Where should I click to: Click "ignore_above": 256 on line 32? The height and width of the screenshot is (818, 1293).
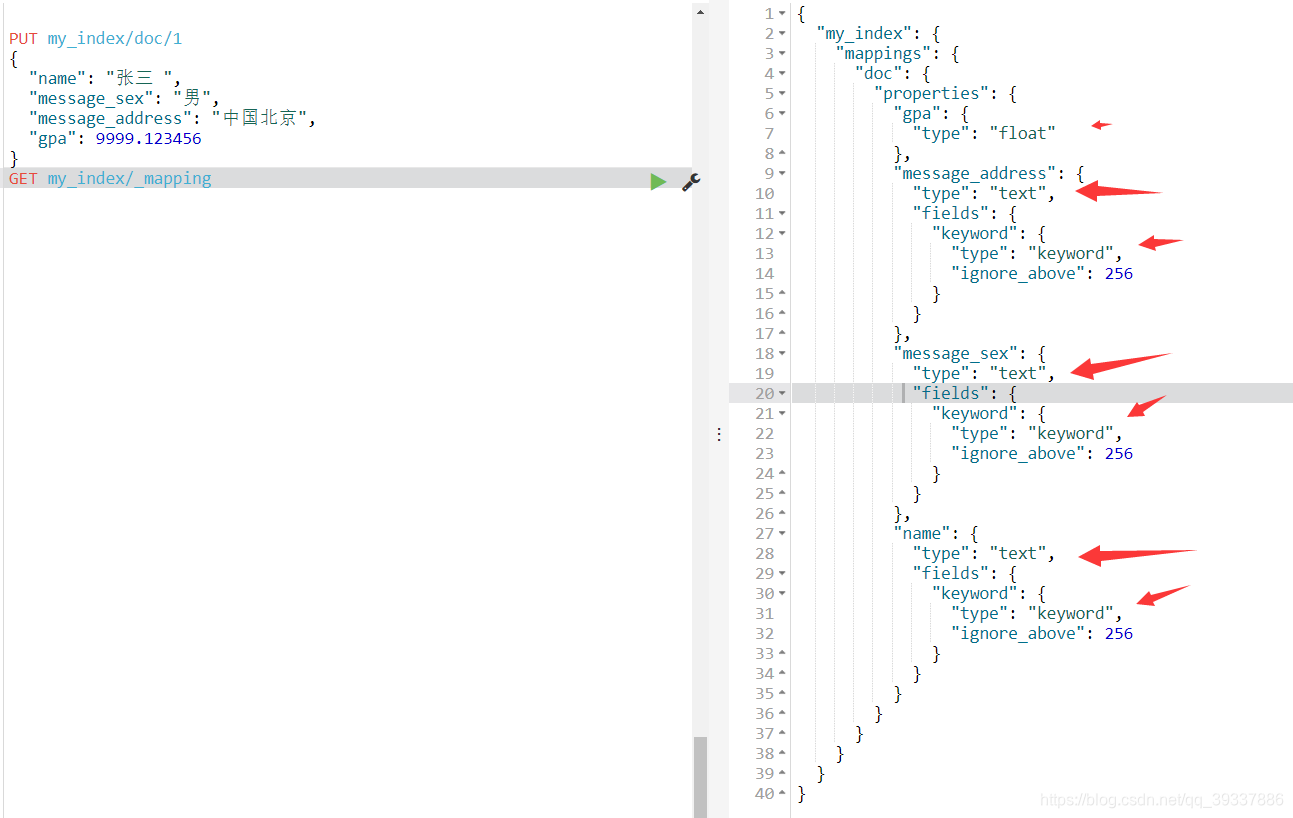[1042, 634]
